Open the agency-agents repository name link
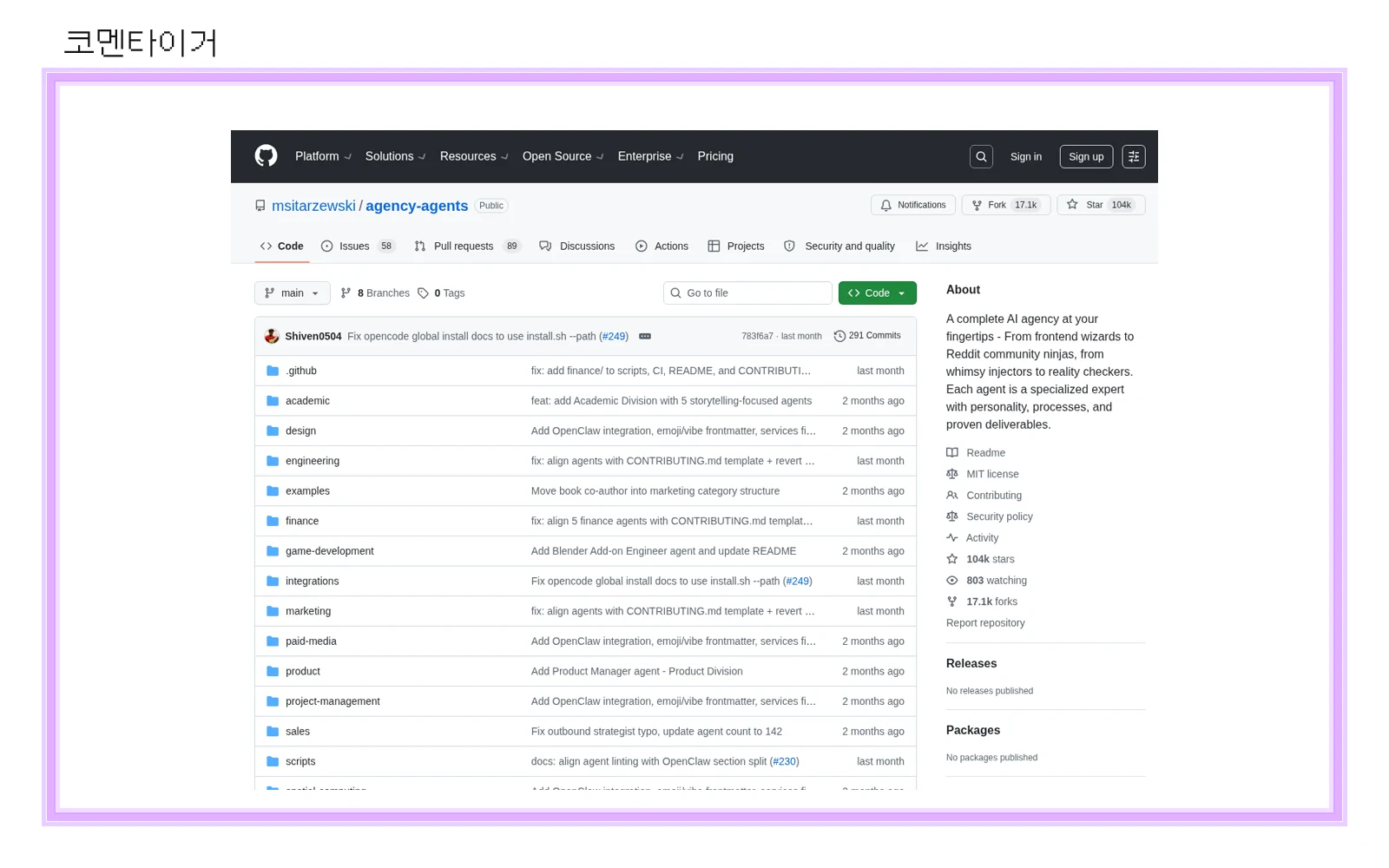 click(x=417, y=207)
